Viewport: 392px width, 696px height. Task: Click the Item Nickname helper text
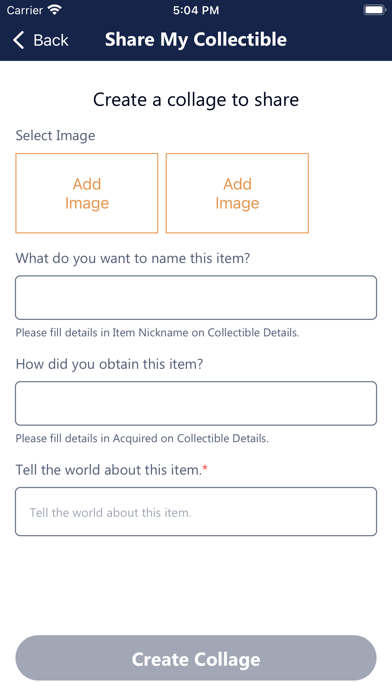click(158, 332)
